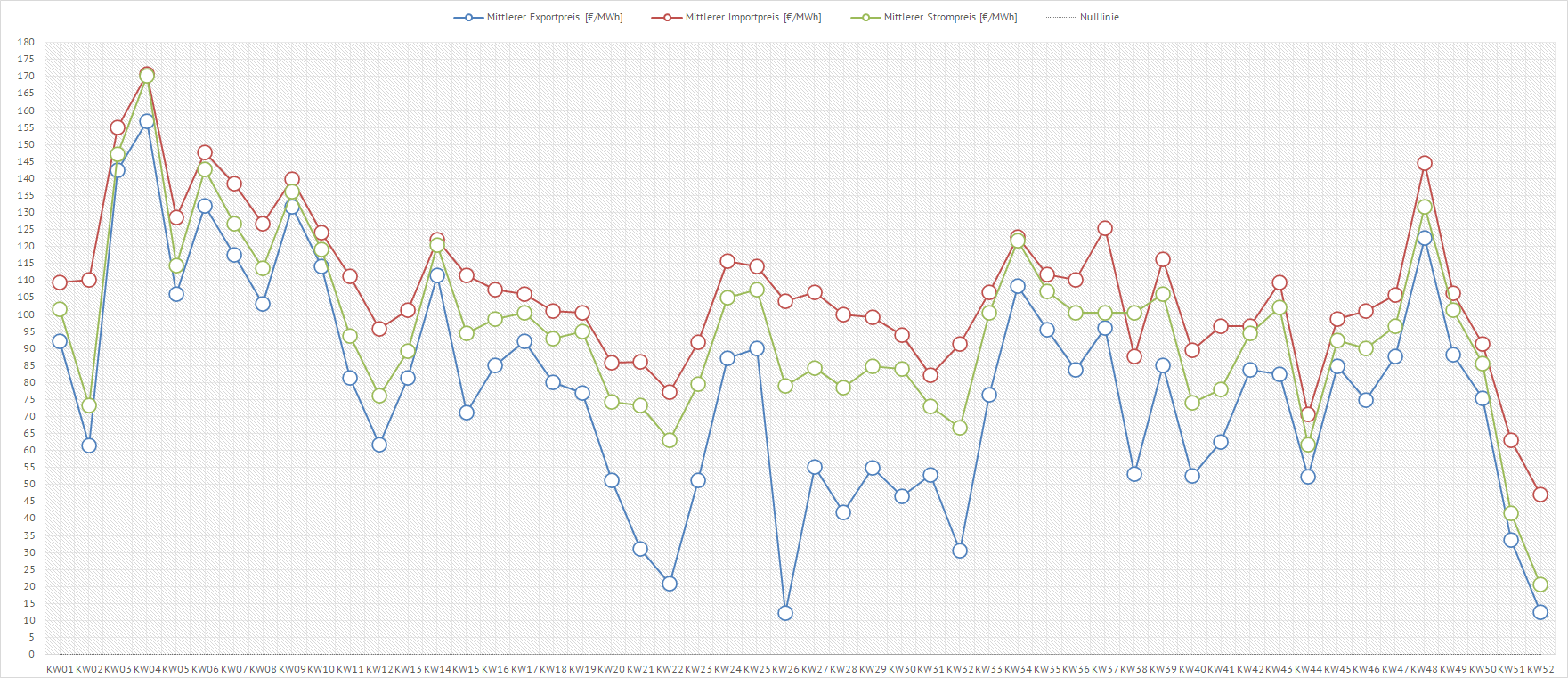Click the blue export point at KW22
This screenshot has height=678, width=1568.
click(x=670, y=584)
